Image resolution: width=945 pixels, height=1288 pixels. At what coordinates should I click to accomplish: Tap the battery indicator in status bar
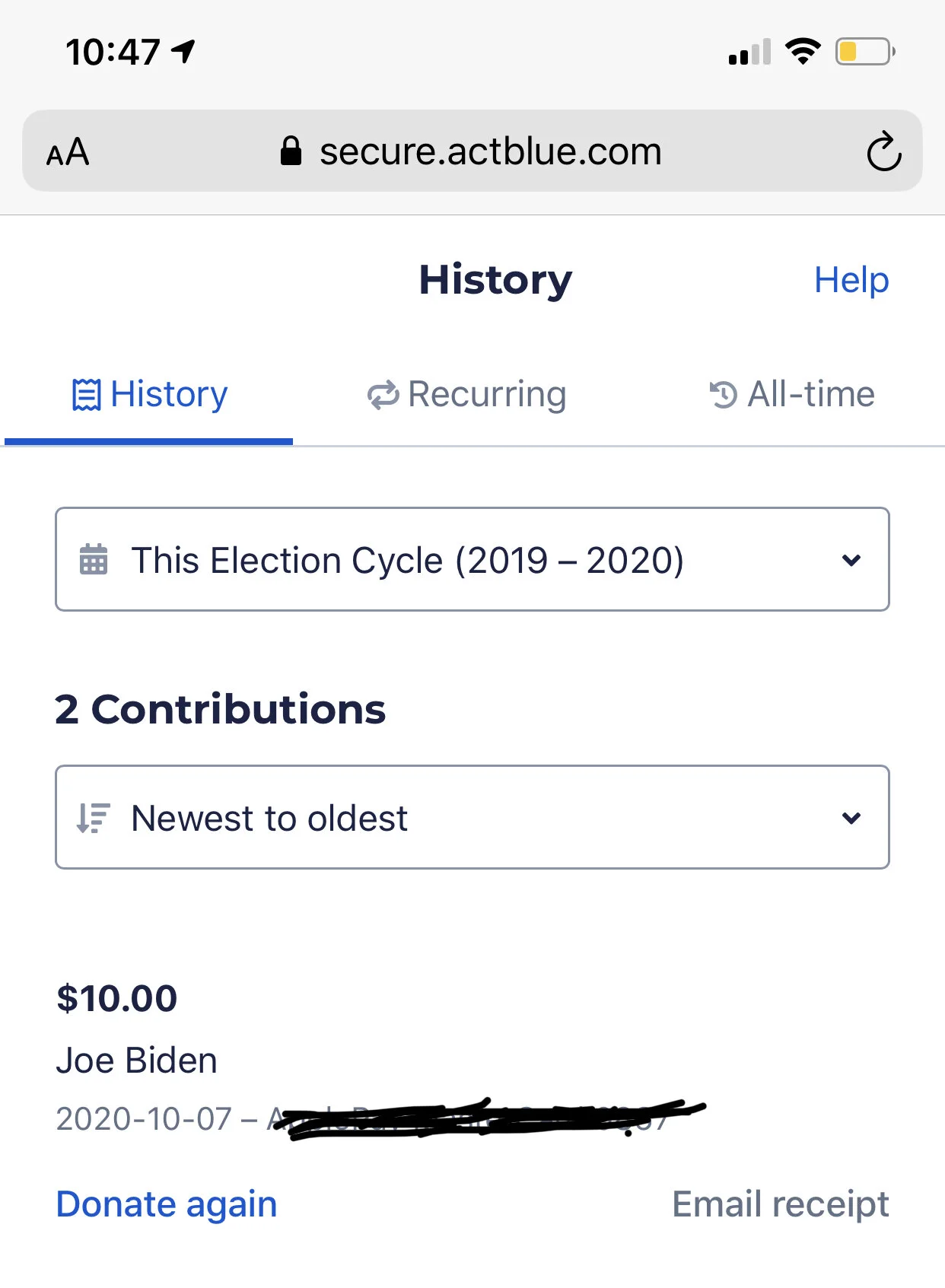click(865, 52)
